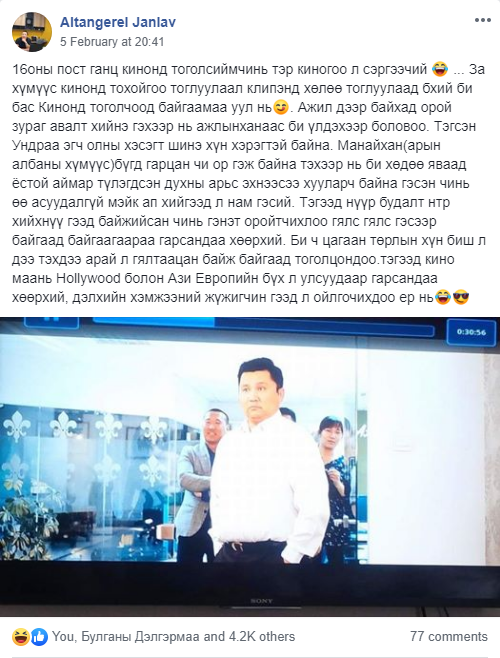Viewport: 500px width, 658px height.
Task: Click the Haha reaction icon under post
Action: (20, 637)
